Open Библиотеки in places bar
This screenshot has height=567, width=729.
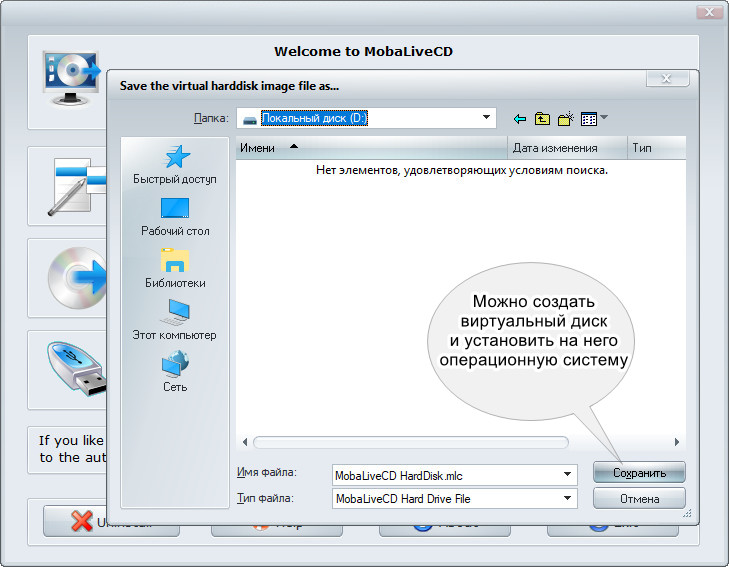175,269
